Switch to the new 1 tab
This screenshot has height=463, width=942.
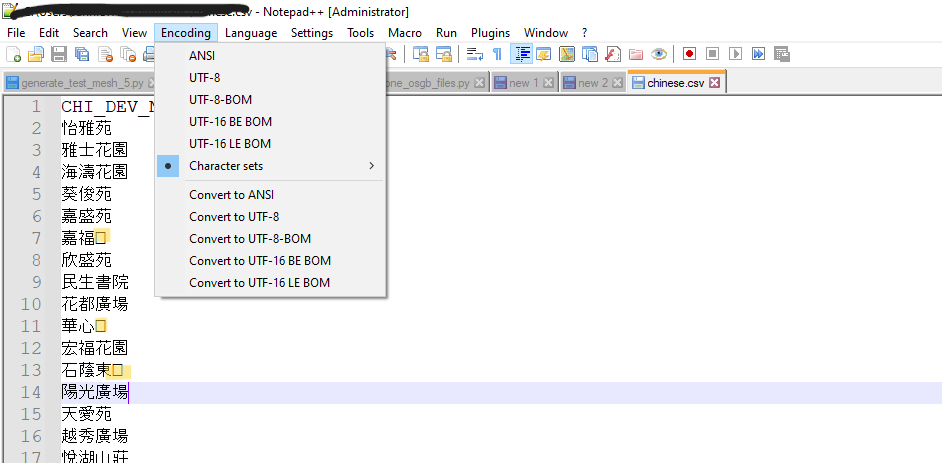[523, 83]
